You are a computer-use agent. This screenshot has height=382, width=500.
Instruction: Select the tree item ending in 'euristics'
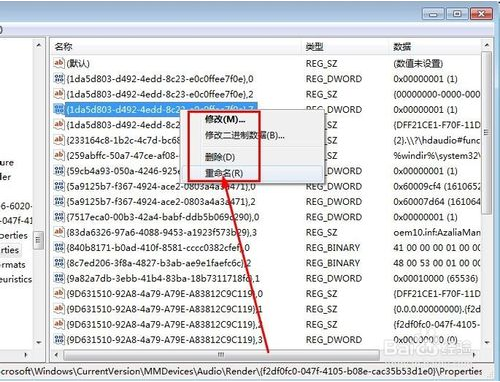coord(16,279)
